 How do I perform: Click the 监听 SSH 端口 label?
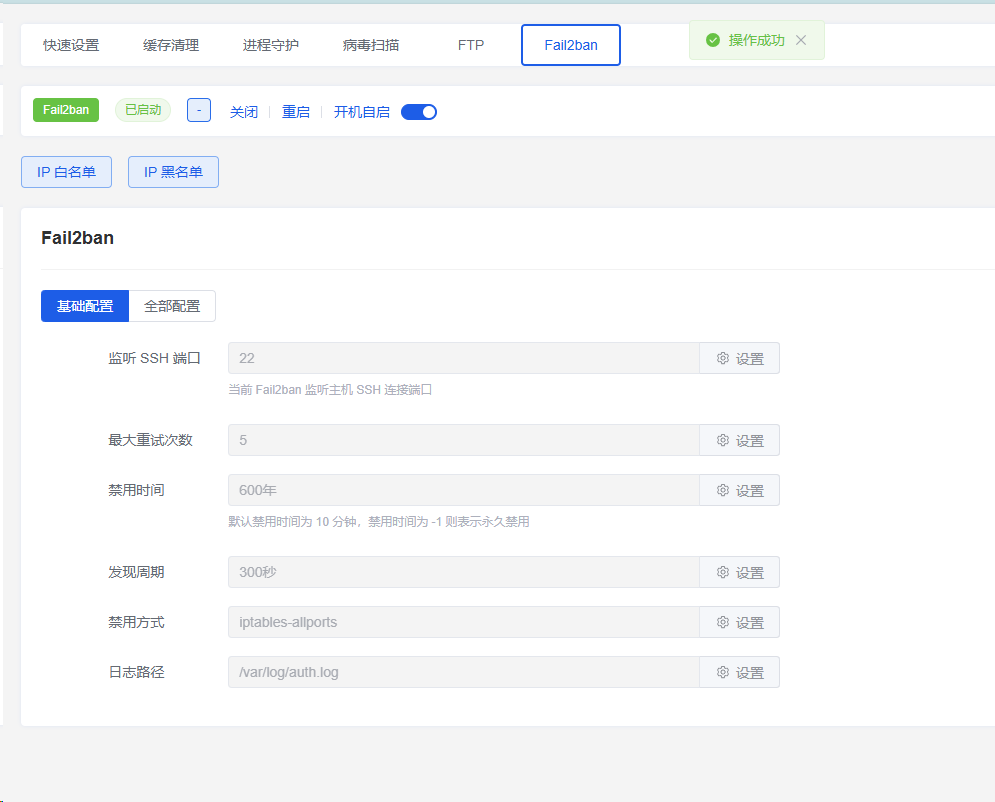[154, 358]
